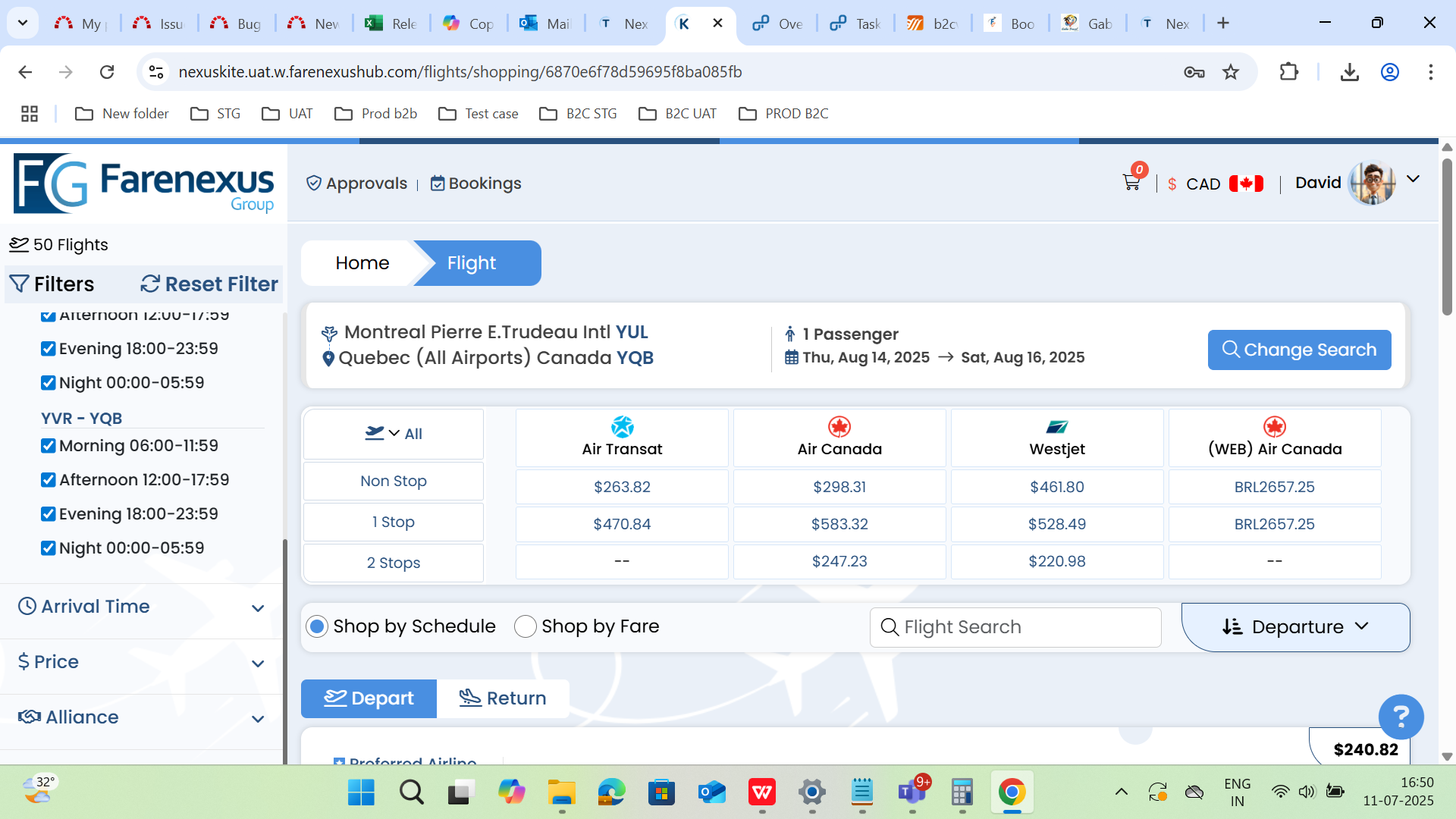Open the Chrome three-dot menu

tap(1431, 72)
